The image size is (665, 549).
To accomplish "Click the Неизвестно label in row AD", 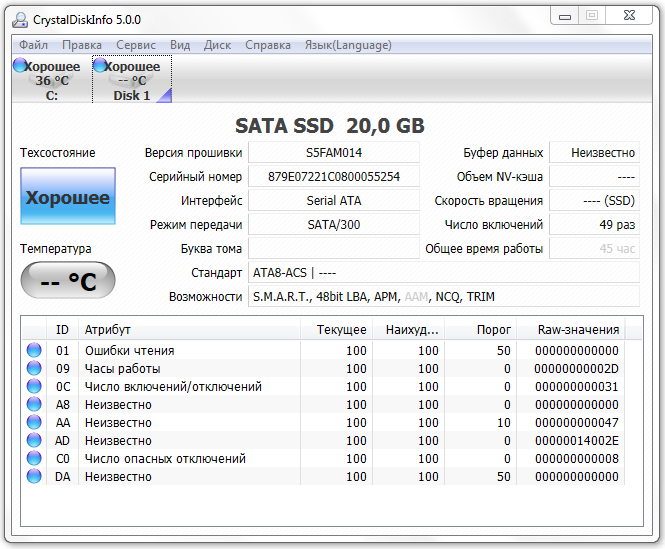I will click(118, 441).
